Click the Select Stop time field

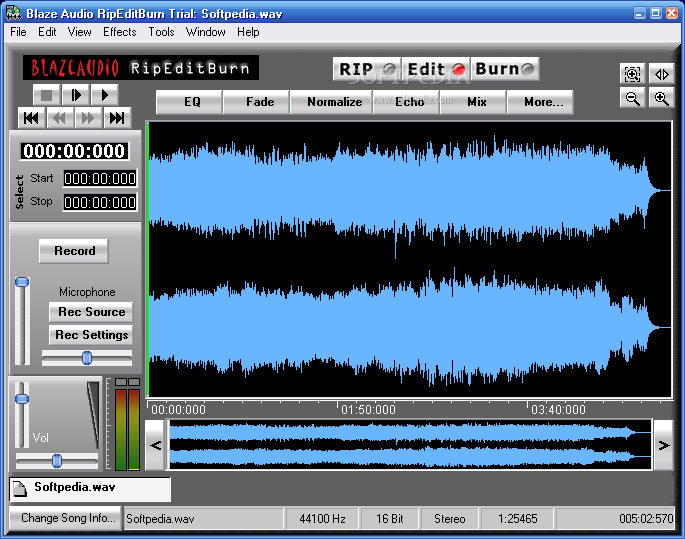100,203
